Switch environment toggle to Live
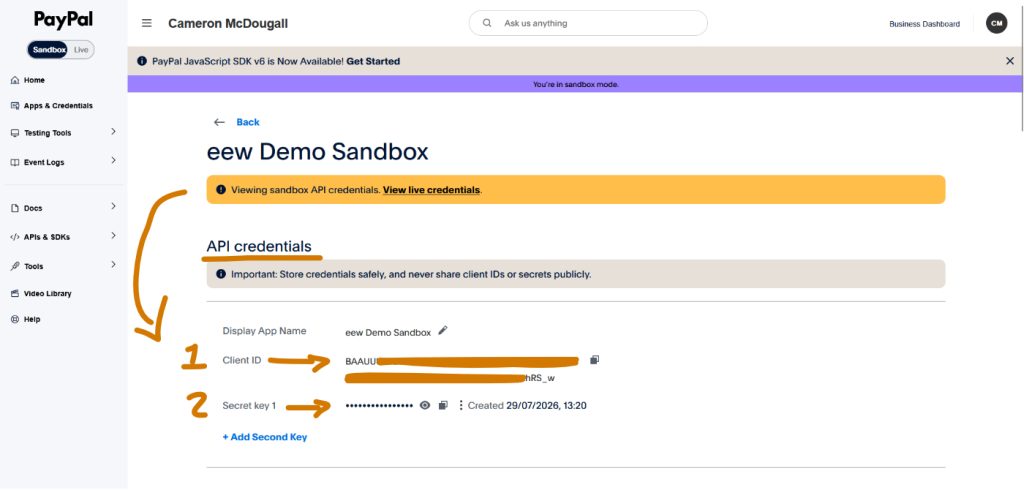 click(x=81, y=50)
